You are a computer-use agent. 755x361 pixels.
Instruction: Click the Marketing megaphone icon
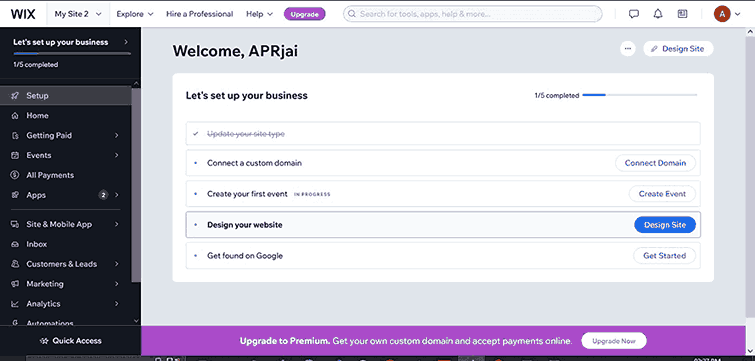tap(15, 284)
